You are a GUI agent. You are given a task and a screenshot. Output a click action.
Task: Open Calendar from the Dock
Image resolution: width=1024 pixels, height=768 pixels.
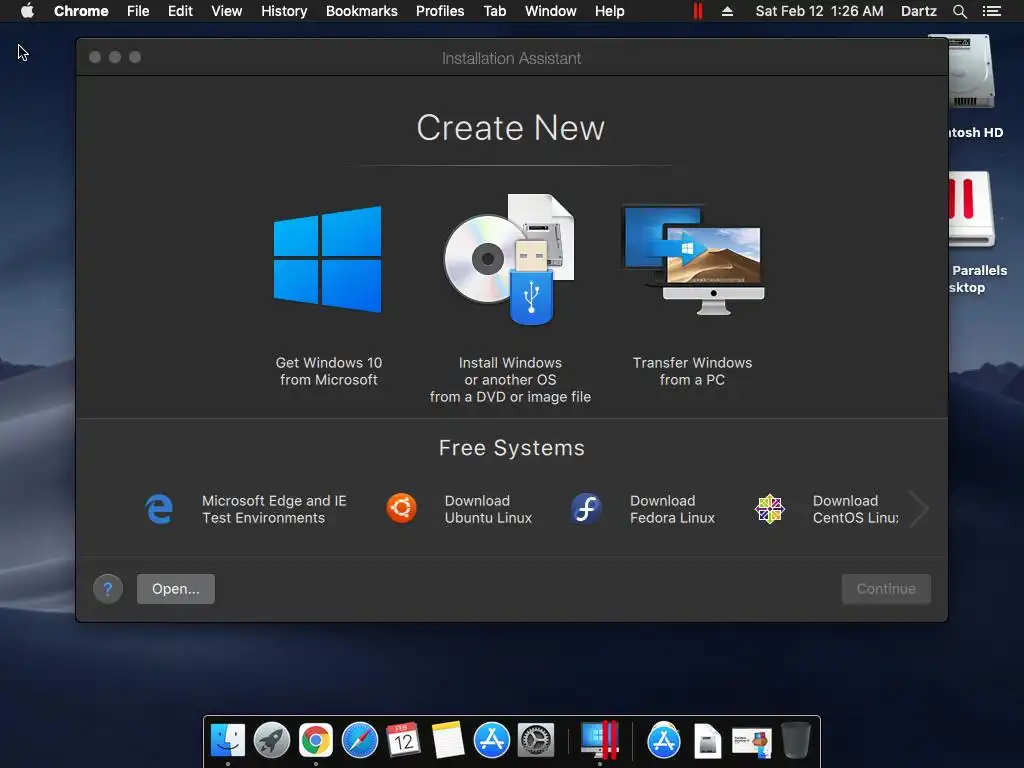coord(403,740)
